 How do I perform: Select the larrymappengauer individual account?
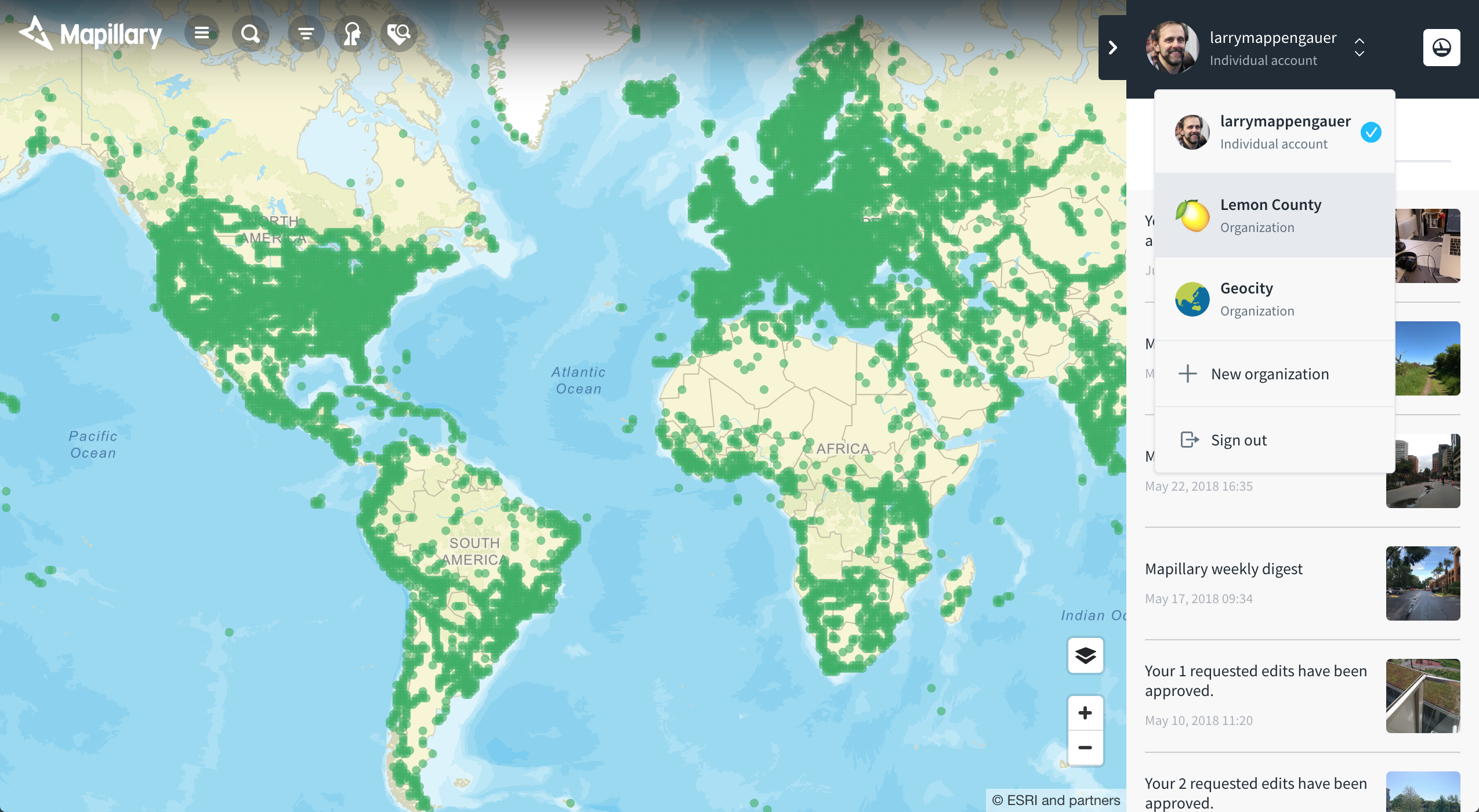(x=1275, y=131)
